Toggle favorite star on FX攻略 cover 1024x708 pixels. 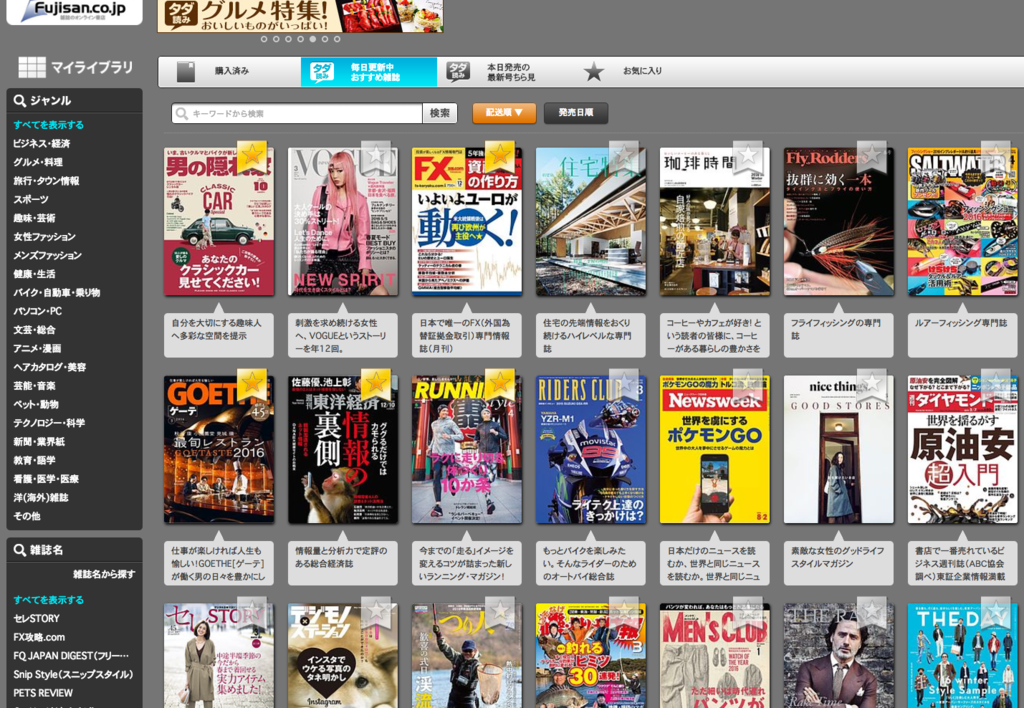pyautogui.click(x=500, y=156)
